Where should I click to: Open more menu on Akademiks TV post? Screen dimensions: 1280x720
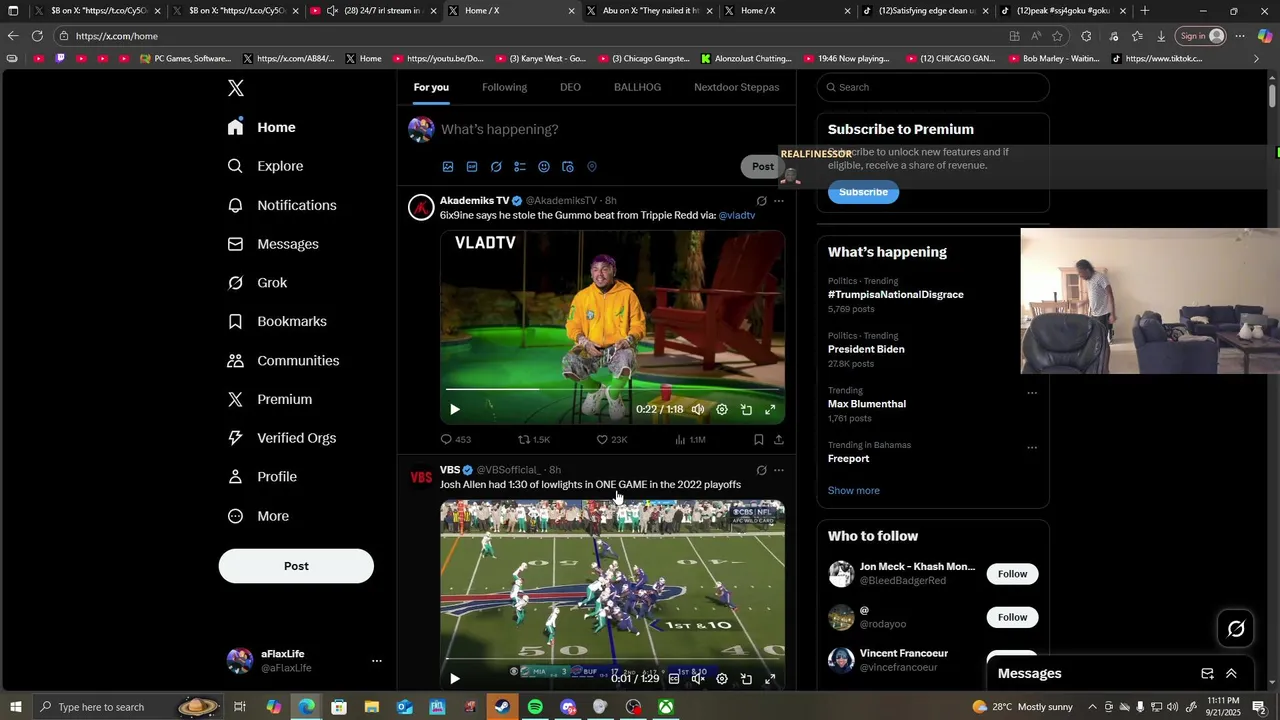(779, 201)
